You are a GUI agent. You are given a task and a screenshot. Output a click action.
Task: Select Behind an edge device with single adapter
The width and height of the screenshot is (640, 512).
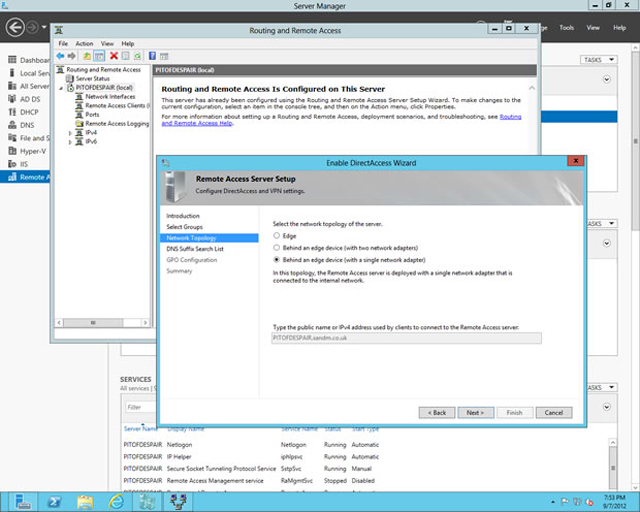pyautogui.click(x=277, y=258)
